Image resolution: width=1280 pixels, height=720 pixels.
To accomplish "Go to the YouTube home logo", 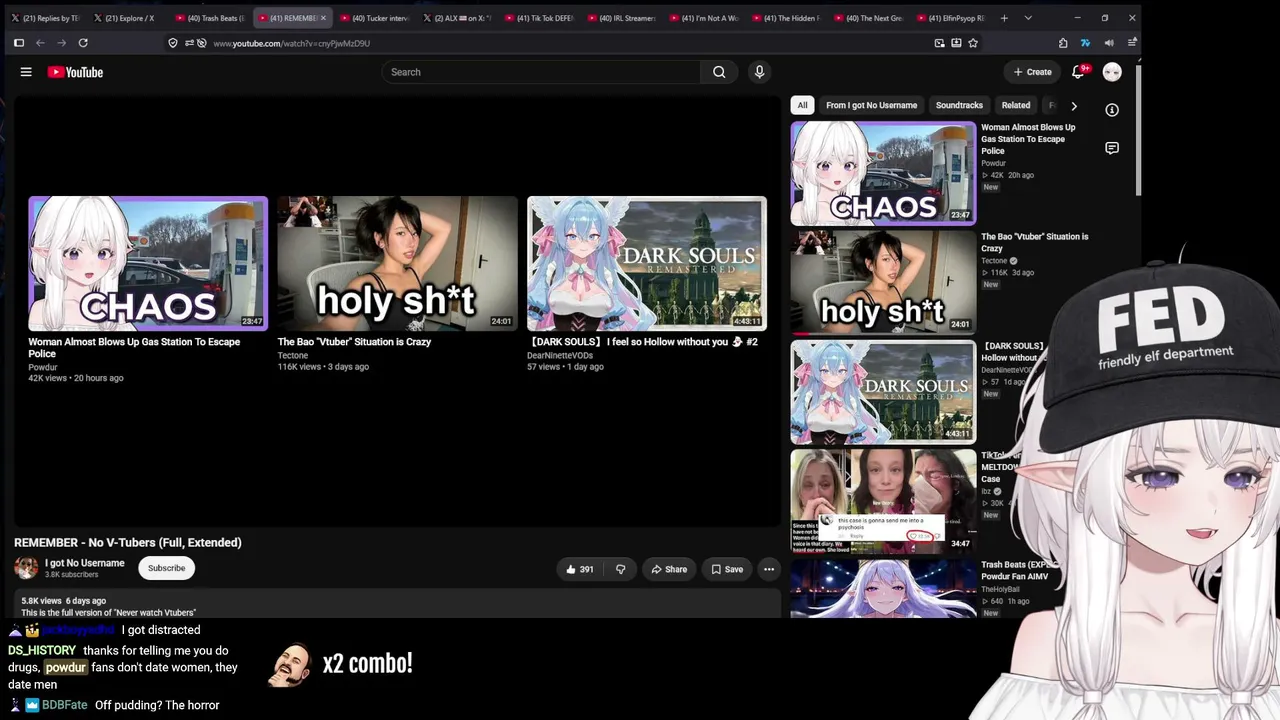I will tap(75, 72).
